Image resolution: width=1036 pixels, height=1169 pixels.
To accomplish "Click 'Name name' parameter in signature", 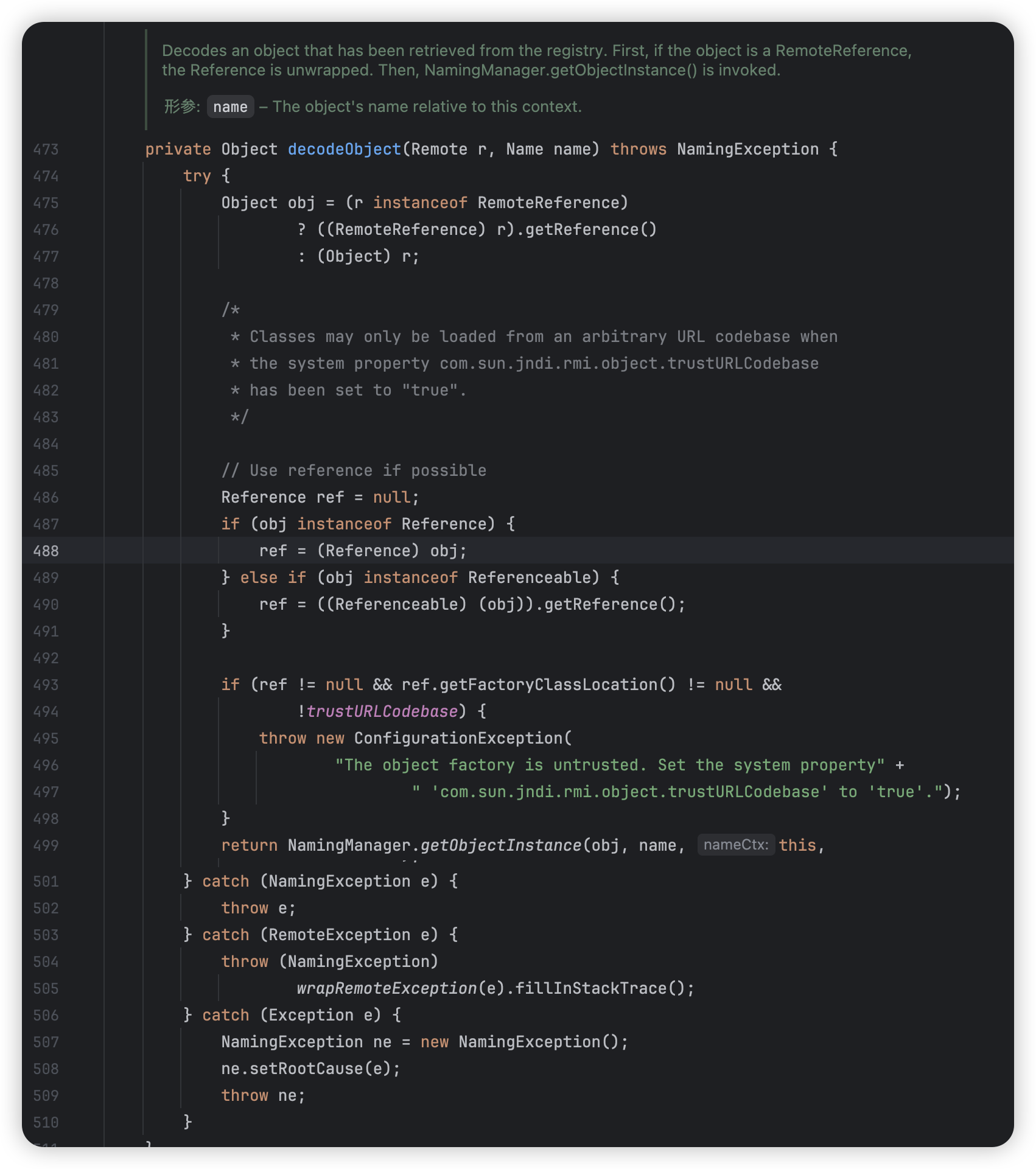I will [548, 149].
